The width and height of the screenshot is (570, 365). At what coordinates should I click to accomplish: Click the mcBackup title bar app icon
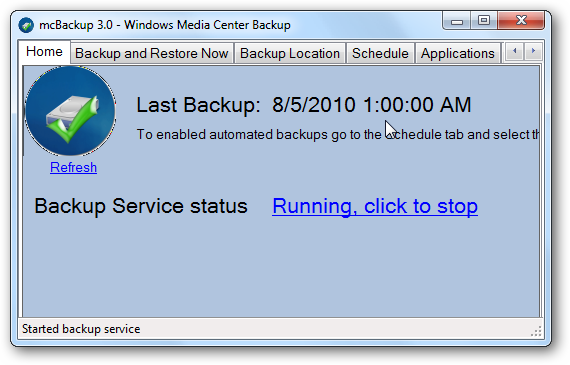[x=26, y=25]
